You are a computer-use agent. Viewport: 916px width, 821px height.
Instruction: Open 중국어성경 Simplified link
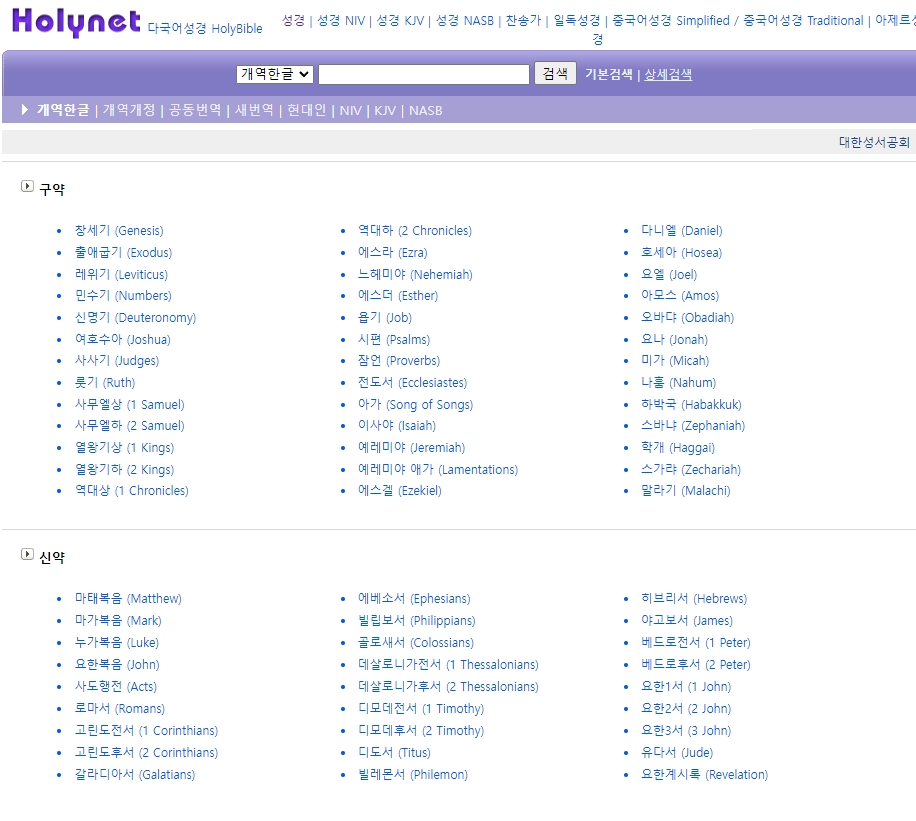671,20
